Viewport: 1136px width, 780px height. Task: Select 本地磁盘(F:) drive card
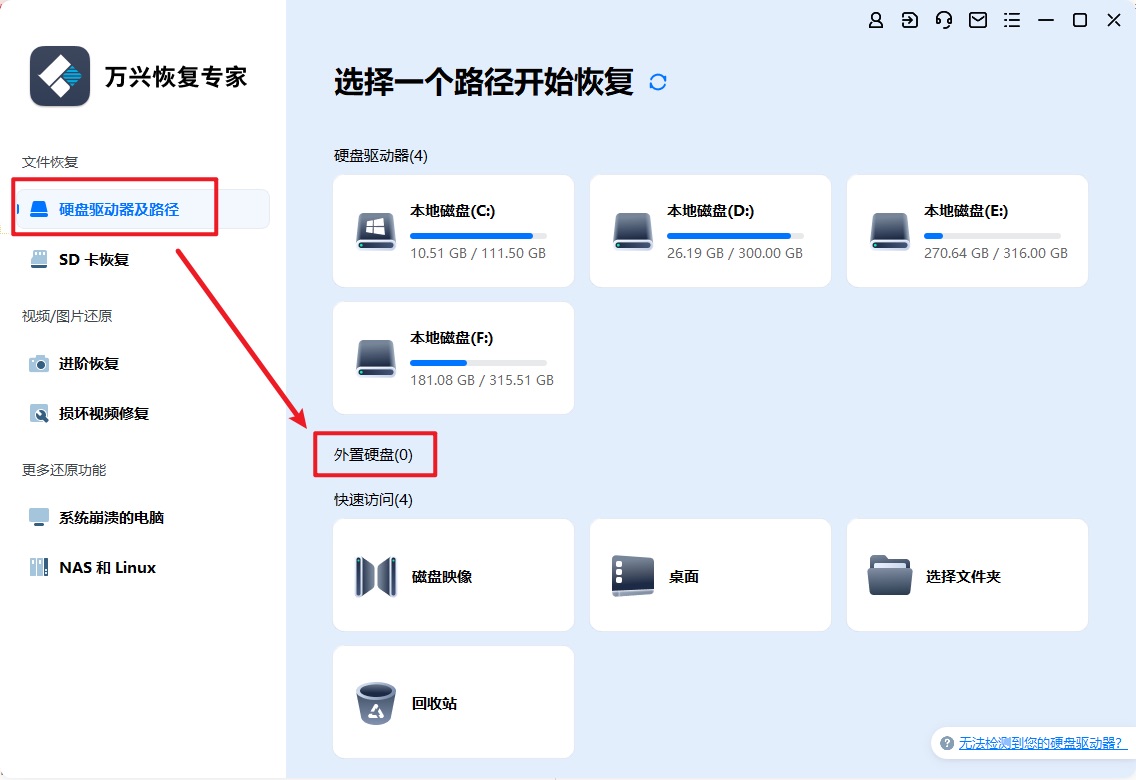(x=454, y=358)
